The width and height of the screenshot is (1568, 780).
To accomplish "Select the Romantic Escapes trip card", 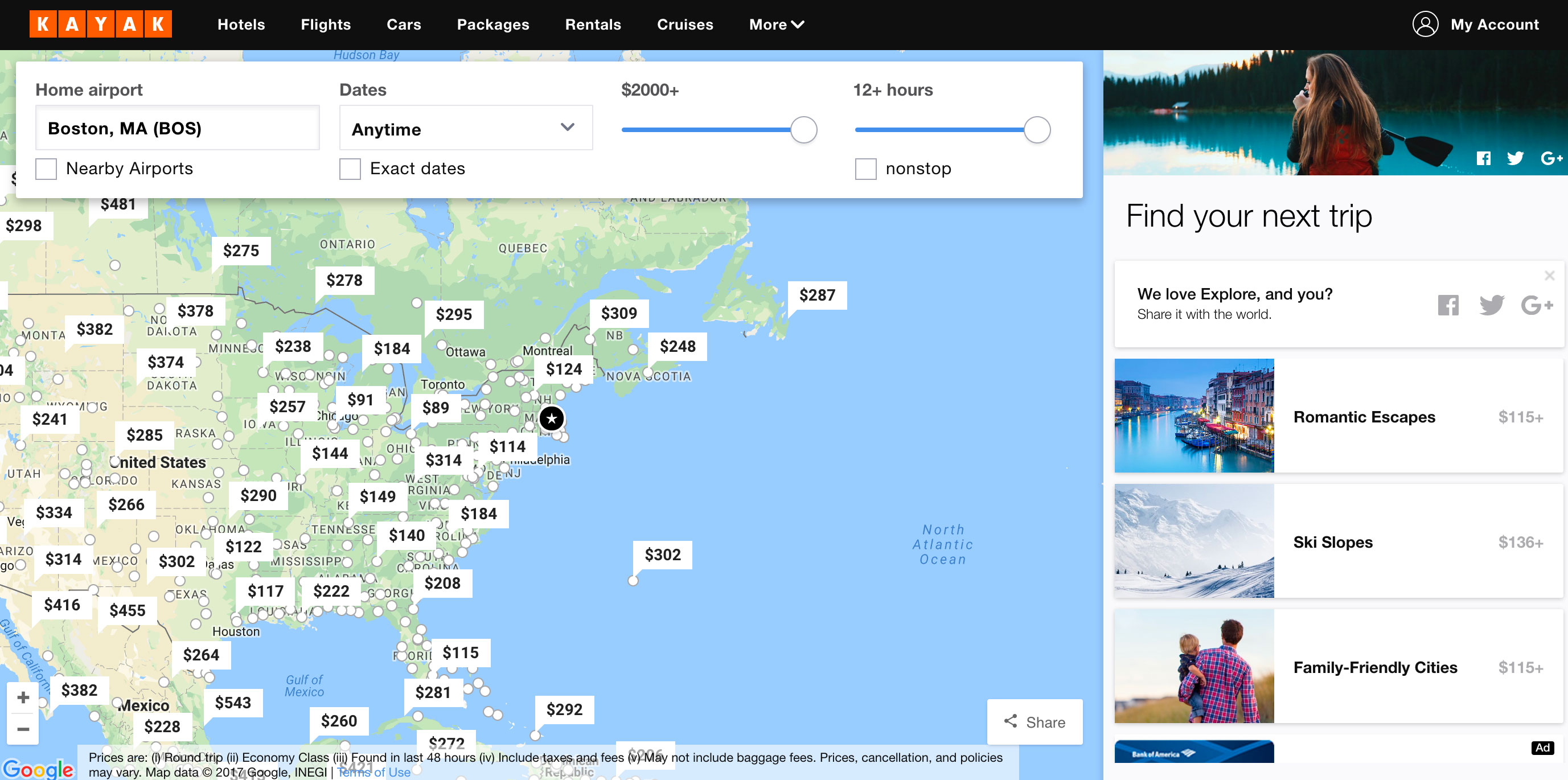I will pyautogui.click(x=1338, y=416).
